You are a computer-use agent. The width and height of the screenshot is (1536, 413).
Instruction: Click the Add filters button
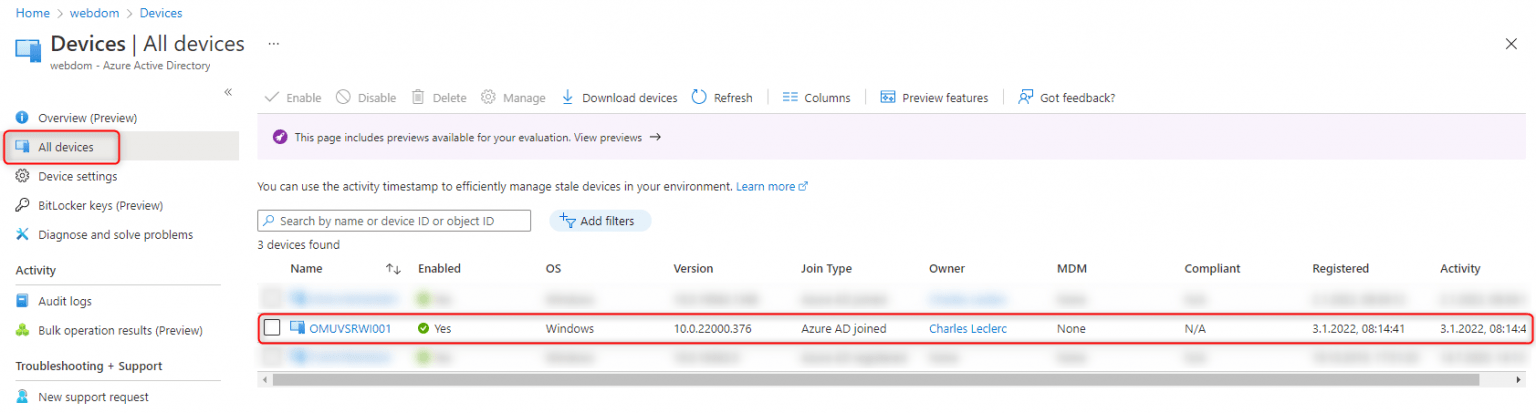600,220
